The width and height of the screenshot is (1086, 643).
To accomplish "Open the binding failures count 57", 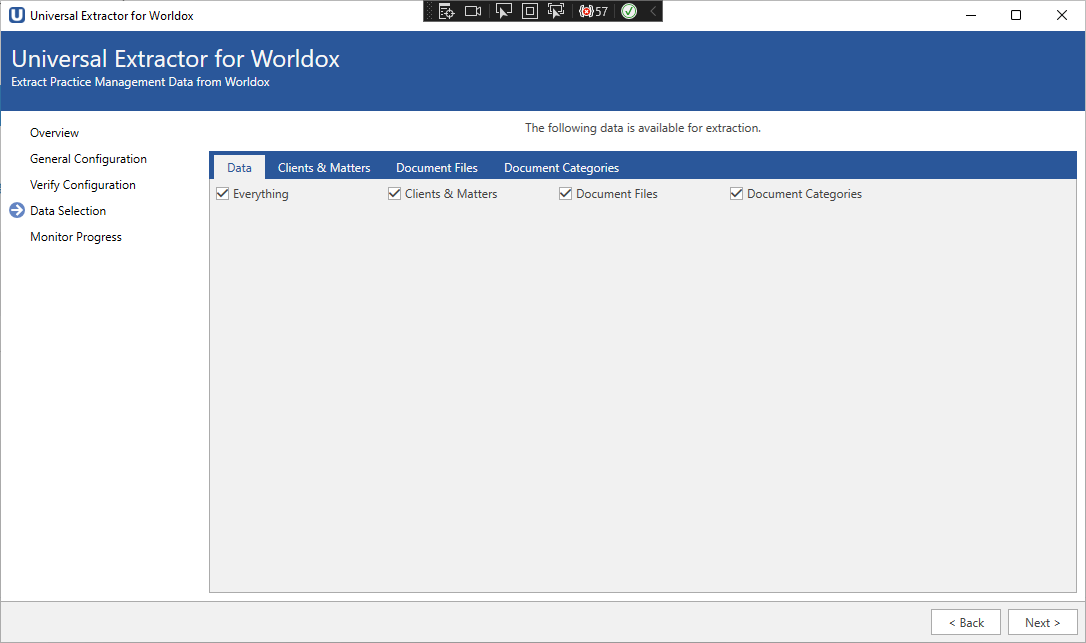I will point(594,11).
